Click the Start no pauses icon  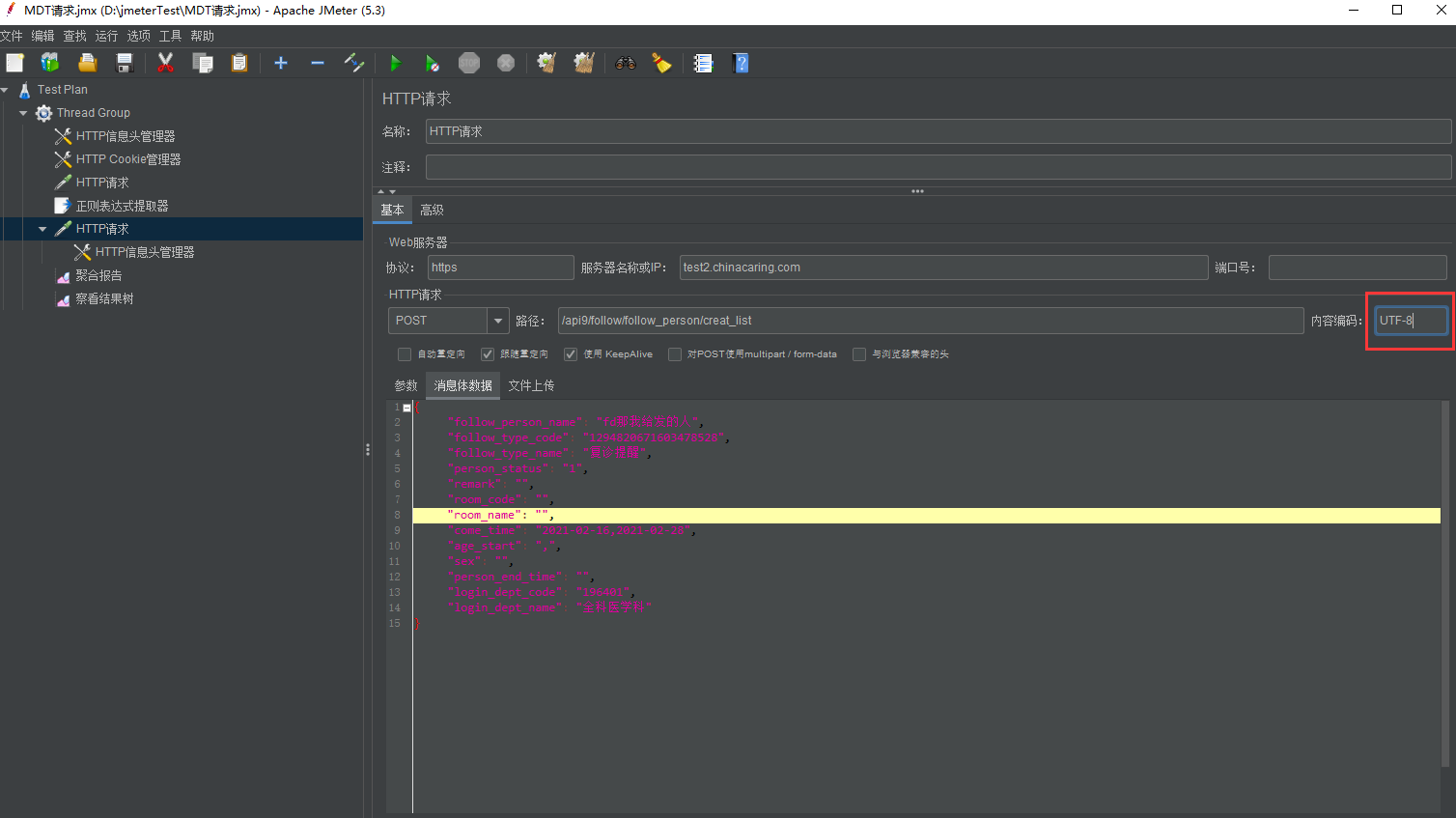coord(432,63)
